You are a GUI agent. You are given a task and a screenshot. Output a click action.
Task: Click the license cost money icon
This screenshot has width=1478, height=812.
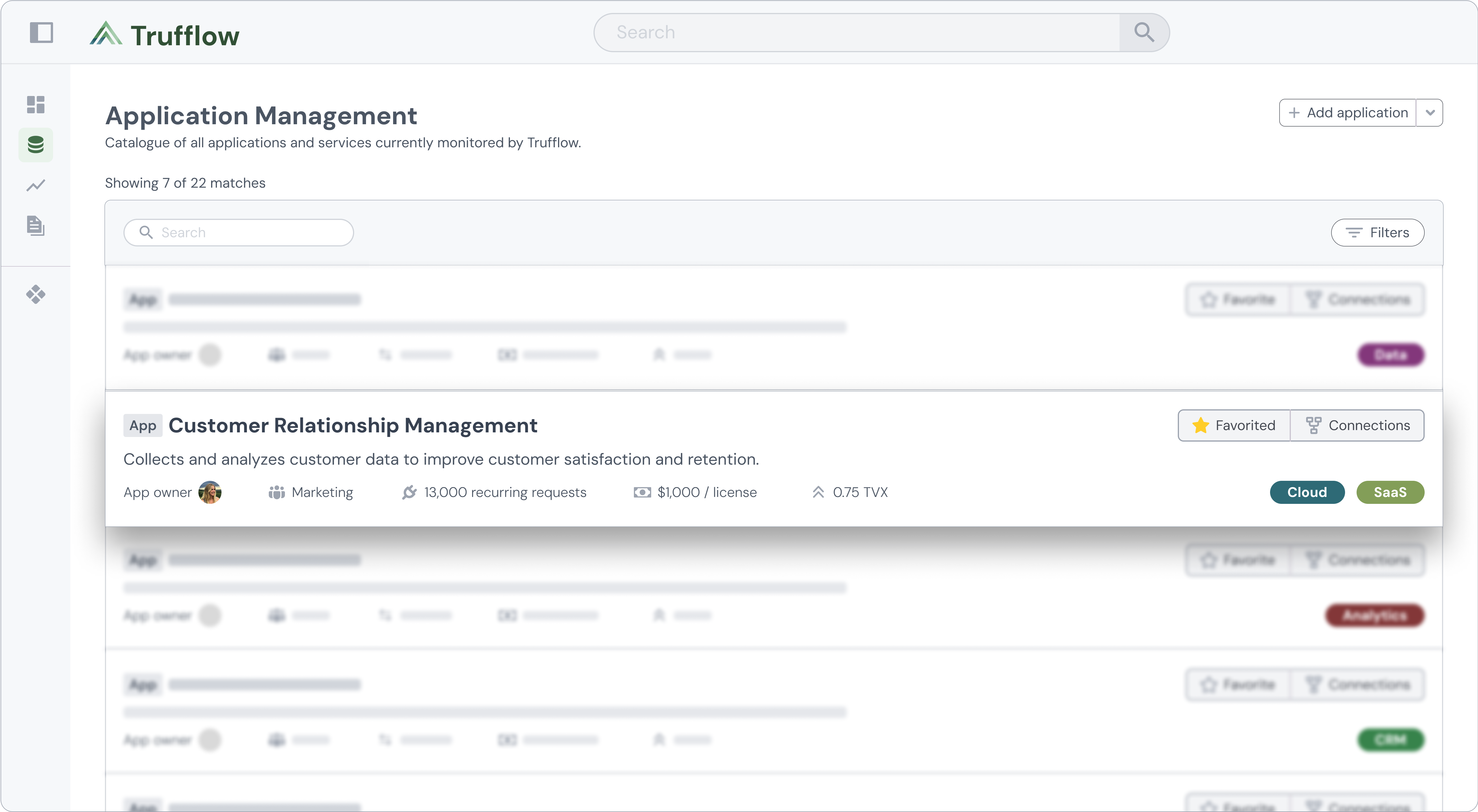642,492
